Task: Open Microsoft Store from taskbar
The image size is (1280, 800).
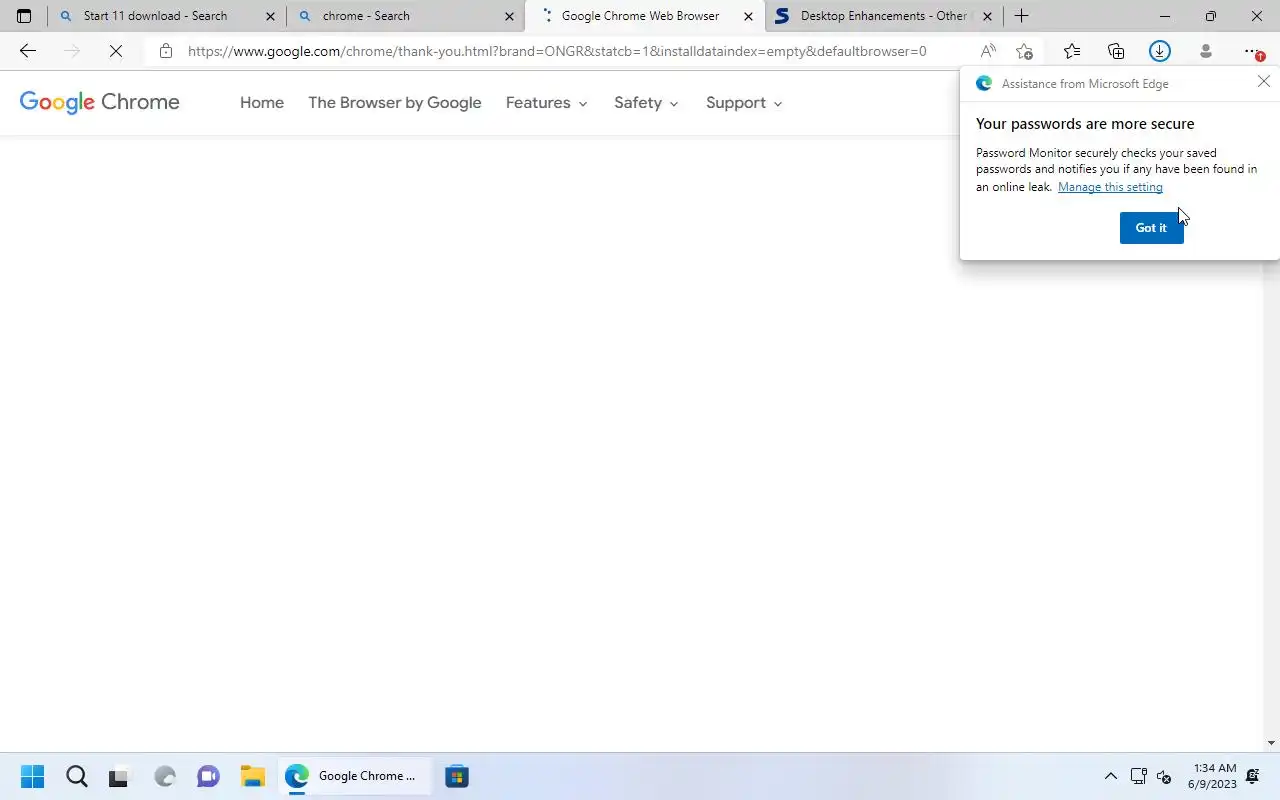Action: [x=457, y=776]
